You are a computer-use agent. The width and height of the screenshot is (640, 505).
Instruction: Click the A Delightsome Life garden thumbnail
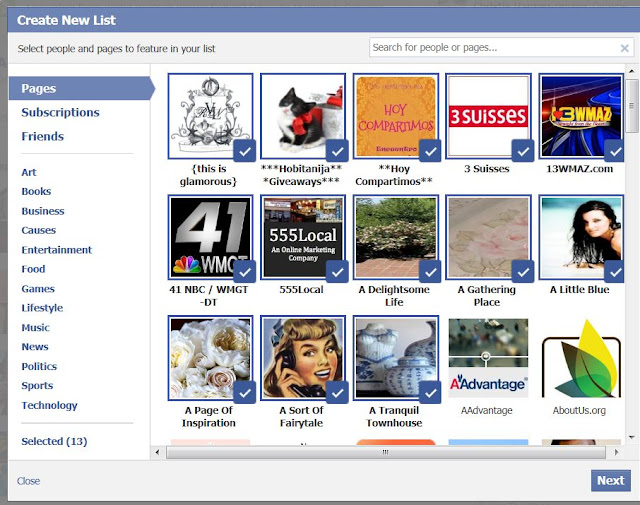396,237
